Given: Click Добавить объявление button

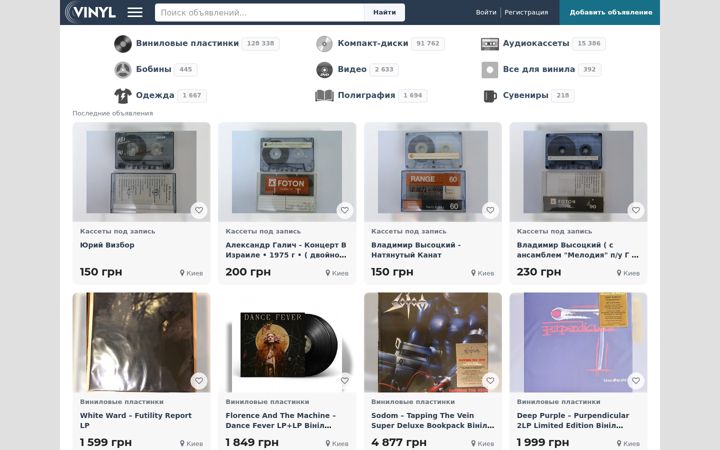Looking at the screenshot, I should tap(610, 12).
